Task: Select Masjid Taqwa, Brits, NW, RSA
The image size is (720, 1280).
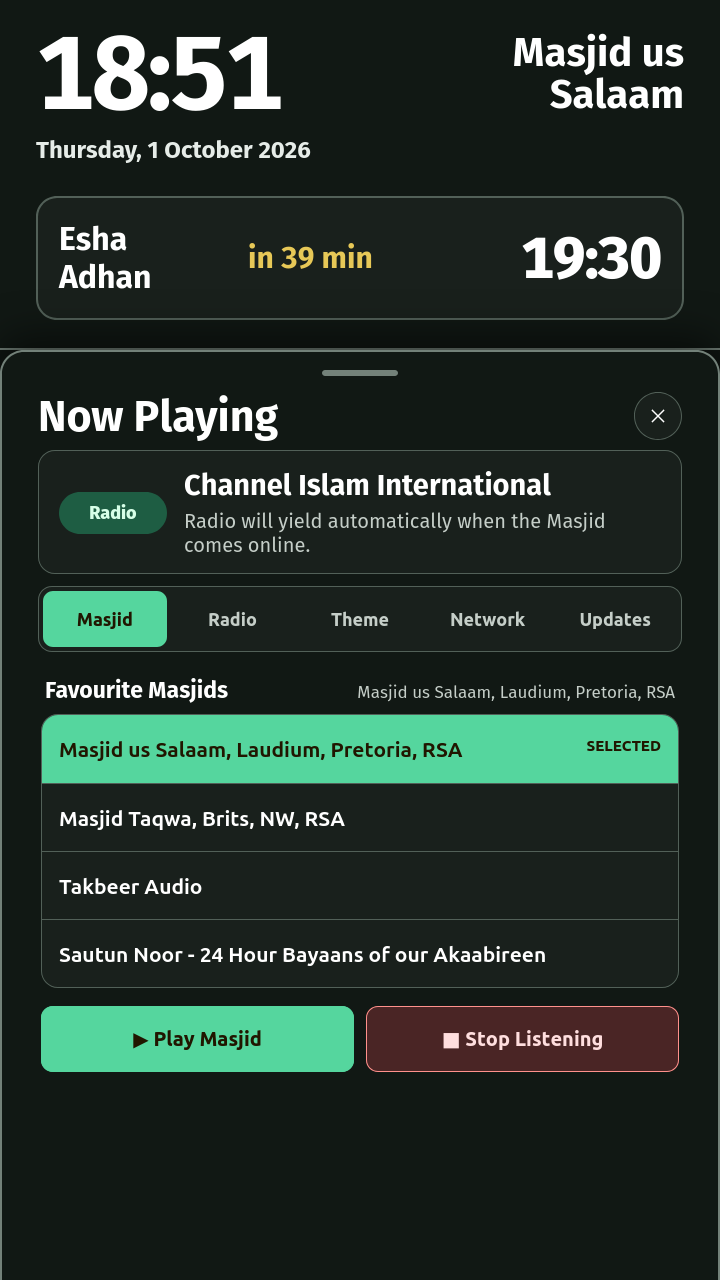Action: (360, 818)
